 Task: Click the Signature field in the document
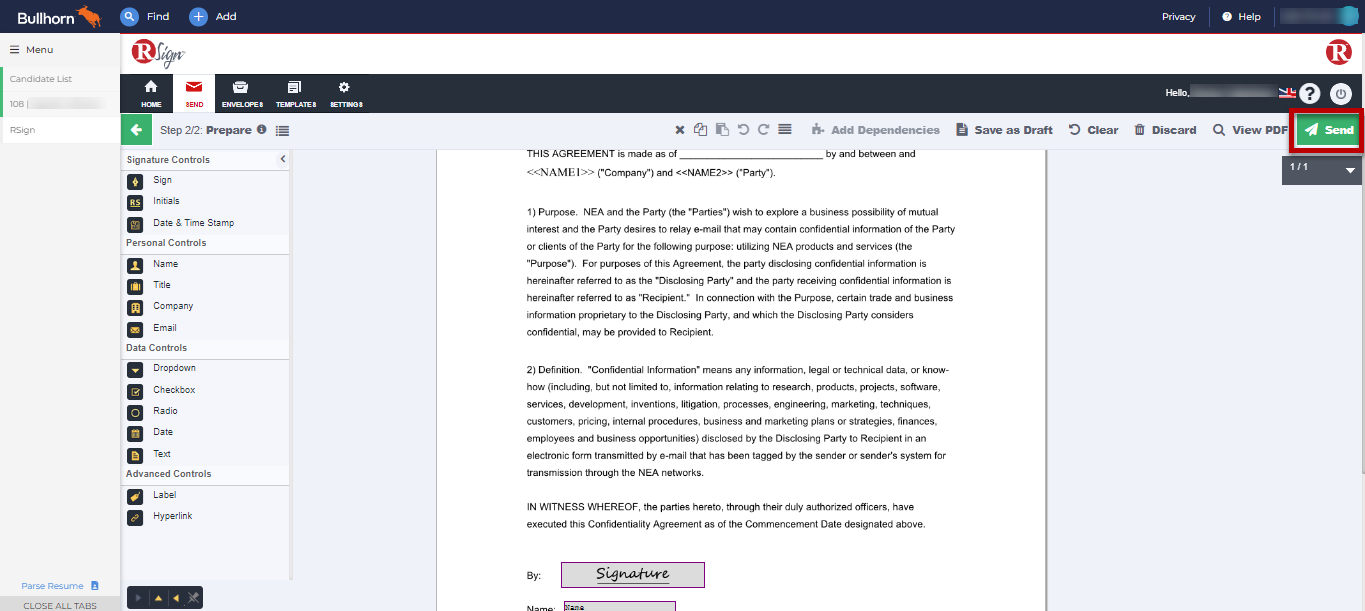(632, 574)
